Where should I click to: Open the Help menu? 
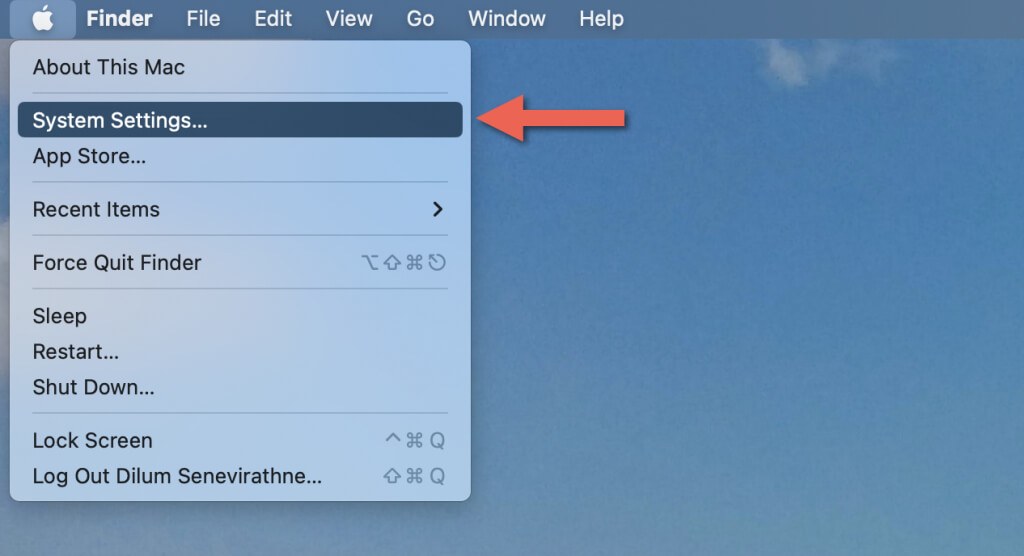601,19
